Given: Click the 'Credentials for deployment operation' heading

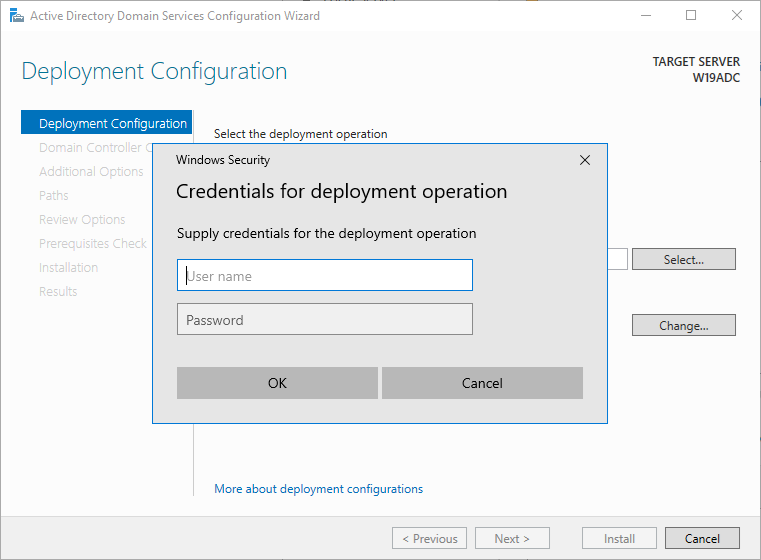Looking at the screenshot, I should [x=341, y=191].
